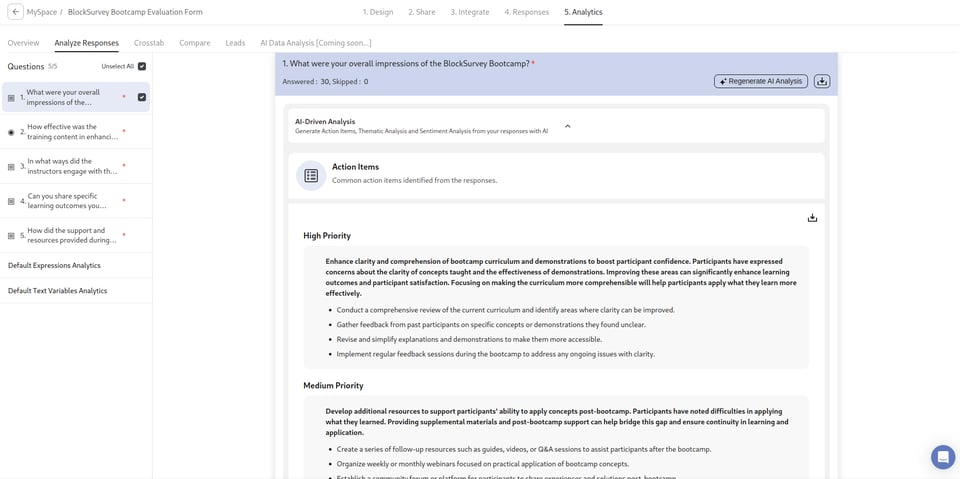Open Default Expressions Analytics

click(54, 265)
